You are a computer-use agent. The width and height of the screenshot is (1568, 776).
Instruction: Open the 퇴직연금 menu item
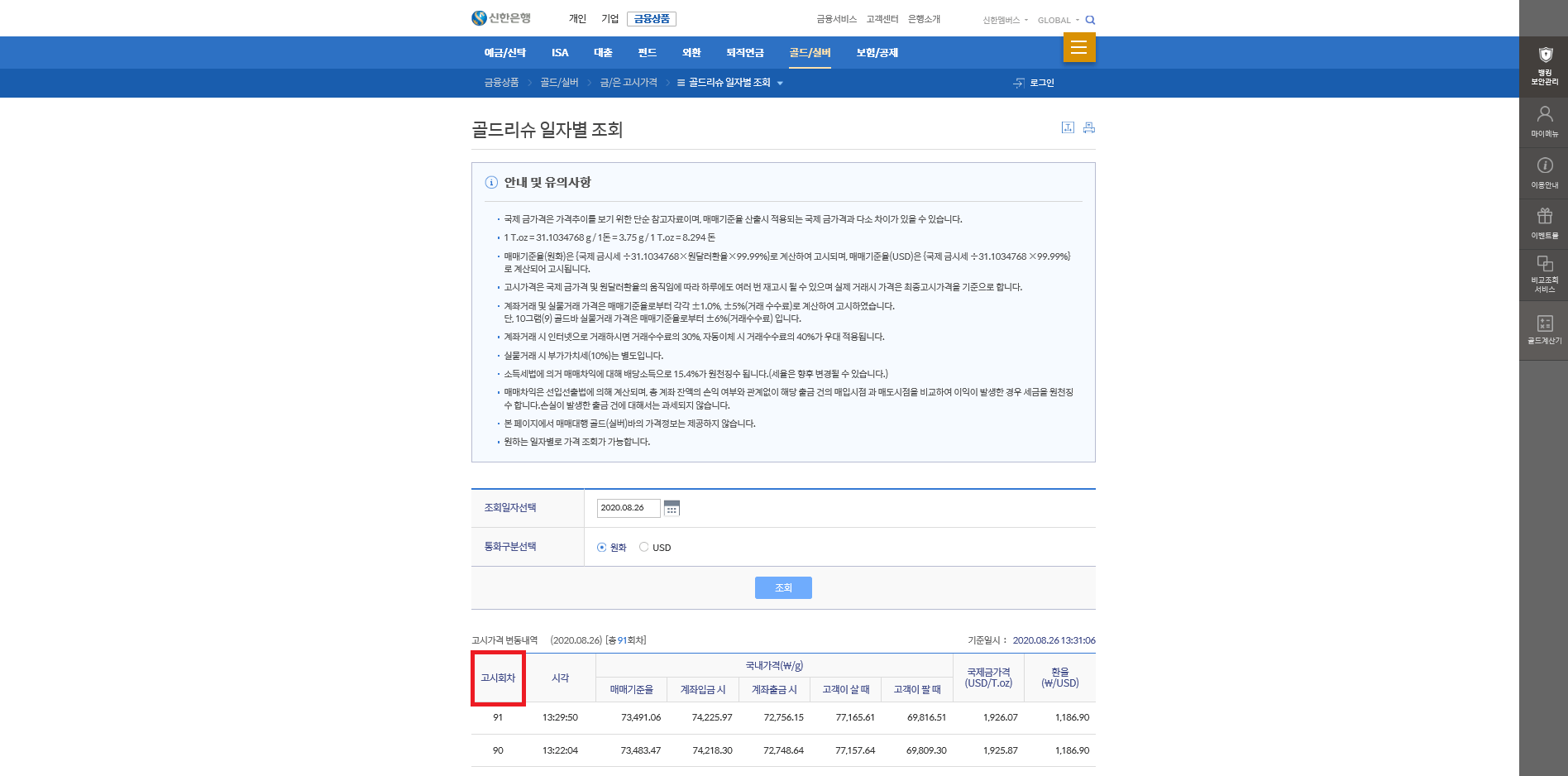tap(743, 52)
